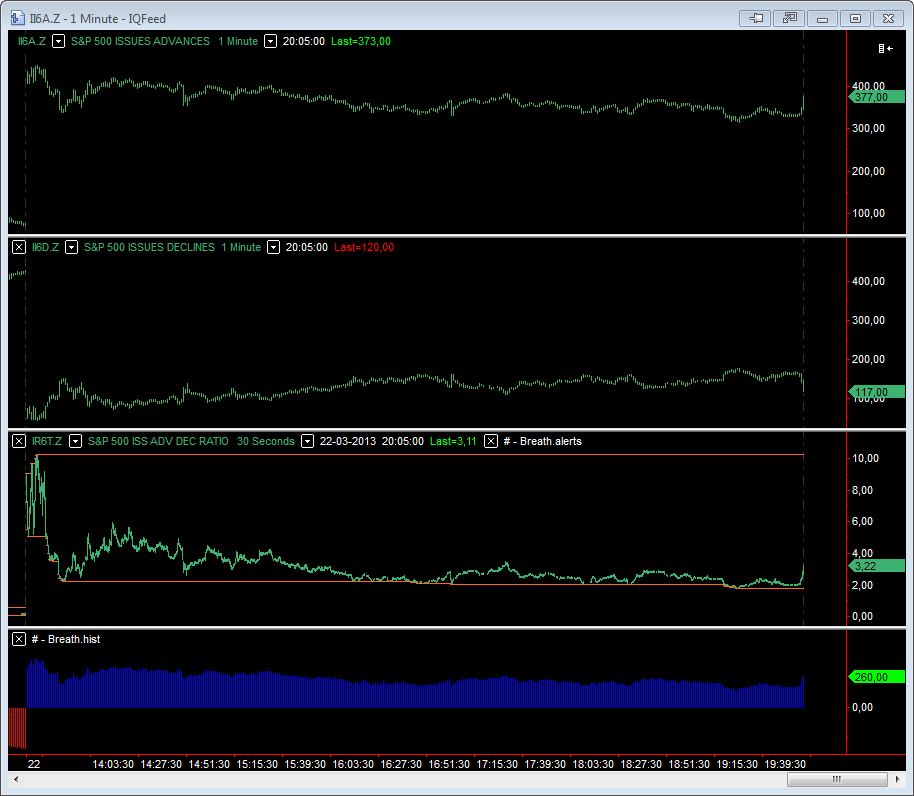
Task: Close the IR6T.Z ratio pane
Action: pos(19,441)
